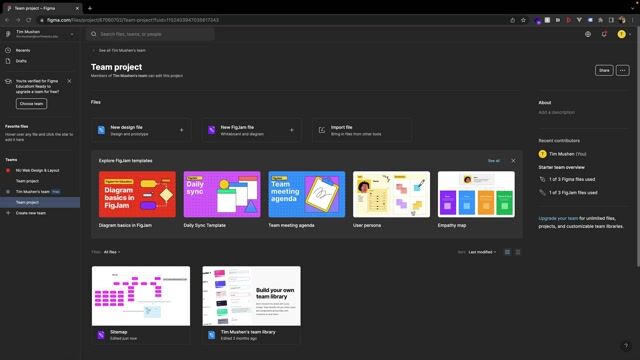This screenshot has width=640, height=360.
Task: Open a new browser tab
Action: [x=90, y=8]
